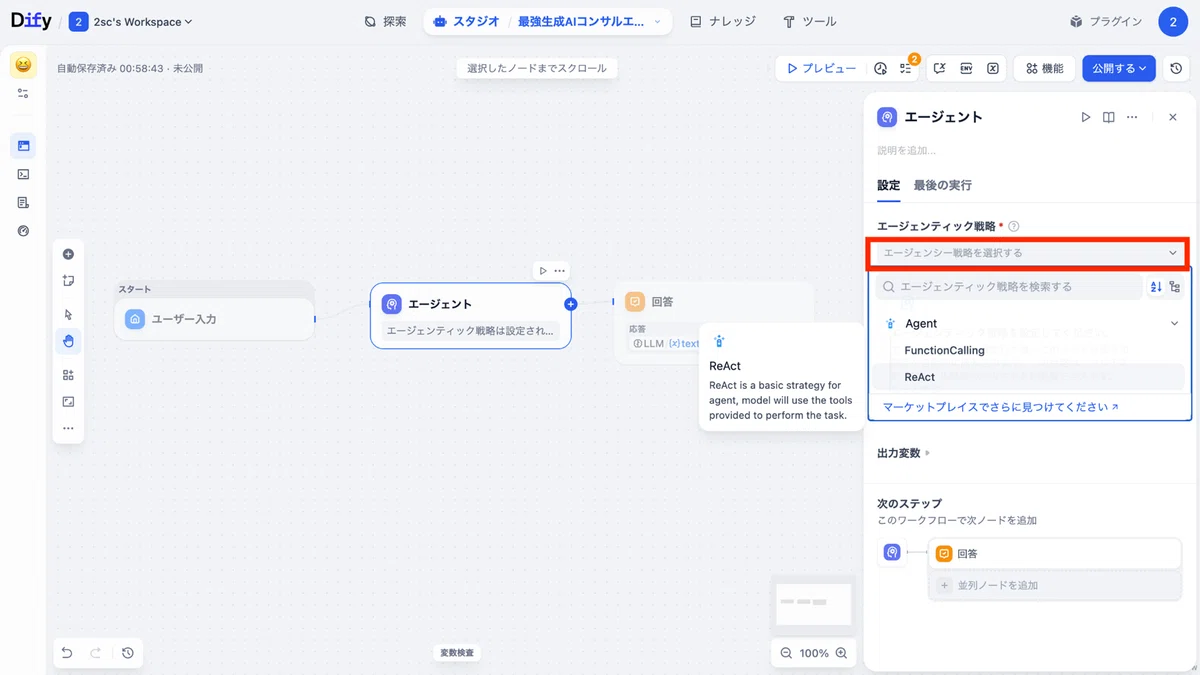Click the add node plus icon
Viewport: 1200px width, 675px height.
(68, 254)
